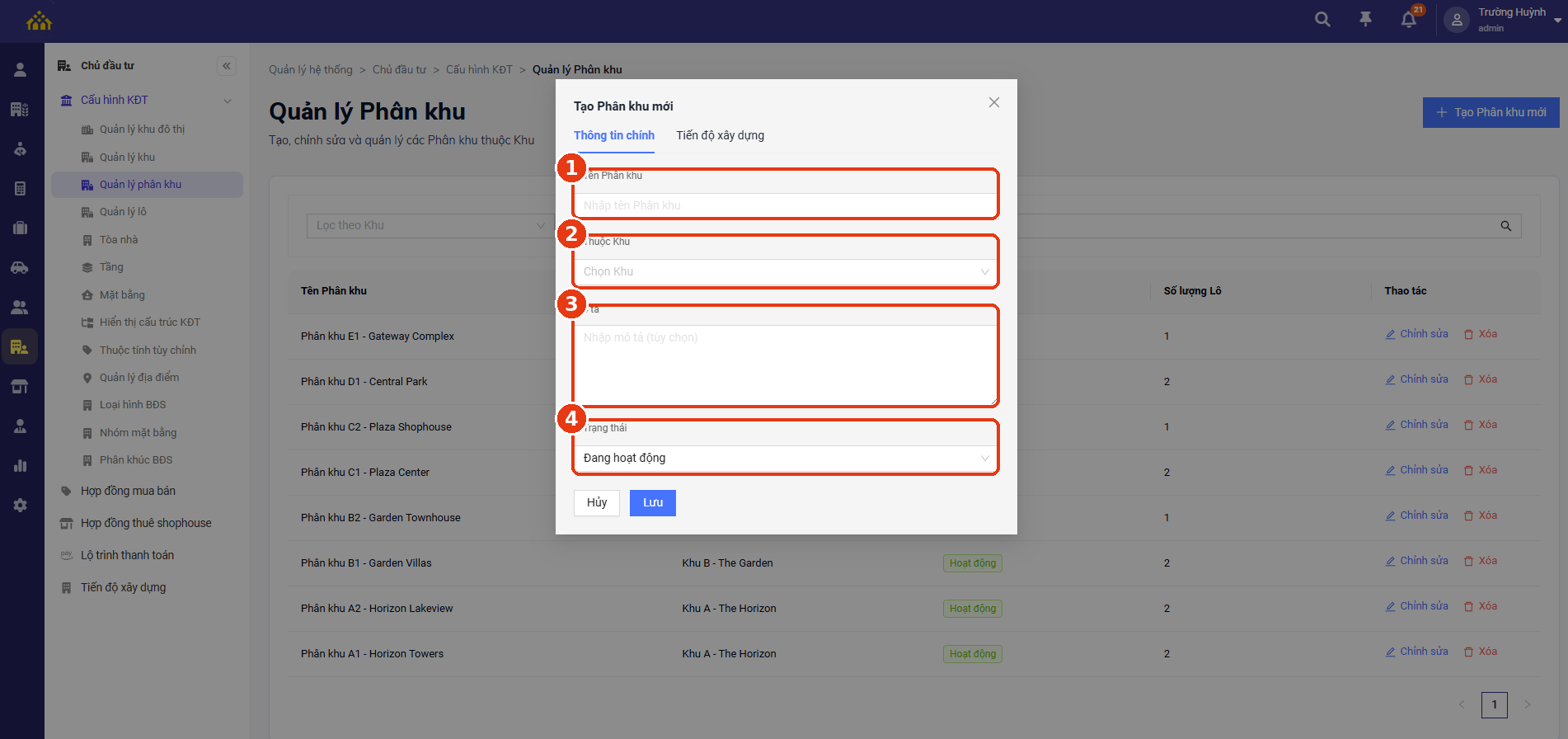The height and width of the screenshot is (739, 1568).
Task: Click the pin icon in top bar
Action: coord(1365,19)
